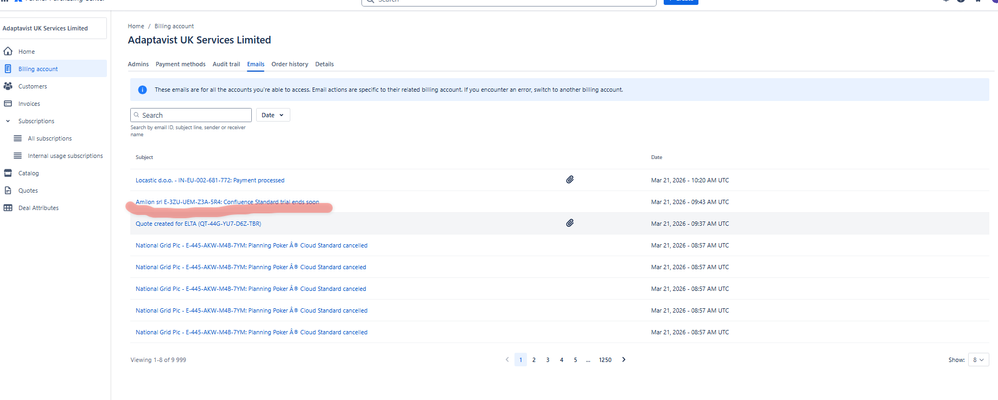Click attachment paperclip on ELTA quote email

tap(570, 224)
